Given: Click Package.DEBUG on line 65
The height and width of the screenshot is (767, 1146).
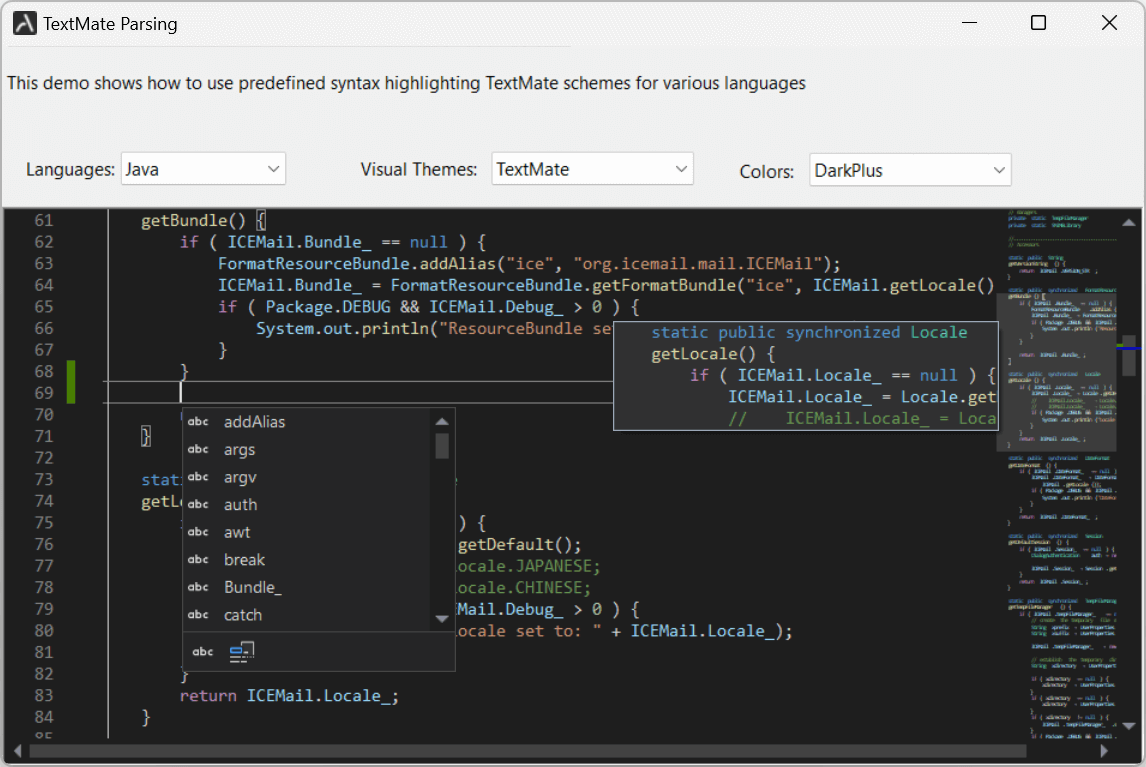Looking at the screenshot, I should pos(327,306).
